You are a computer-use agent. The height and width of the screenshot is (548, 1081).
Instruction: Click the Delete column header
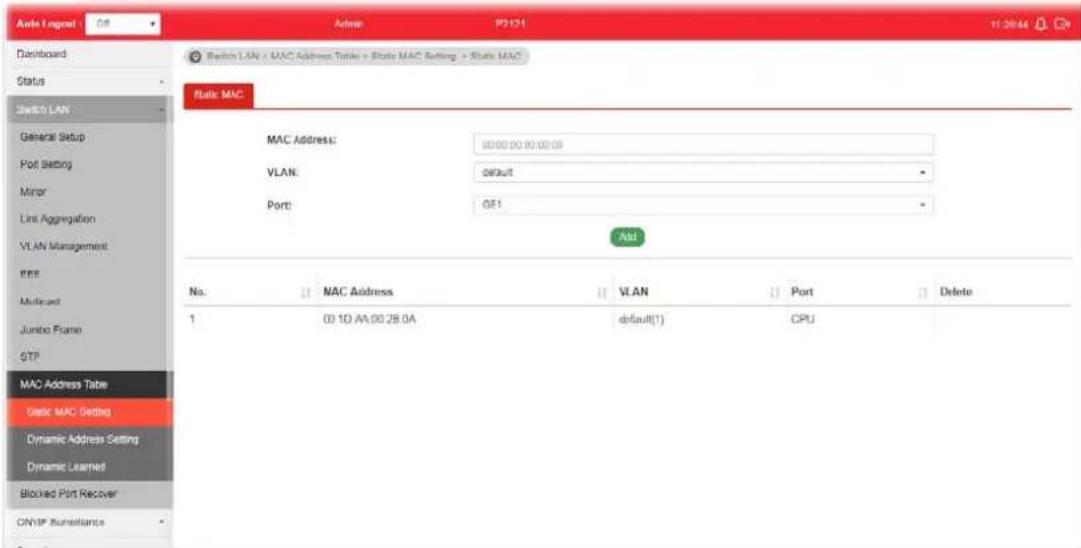(x=956, y=292)
